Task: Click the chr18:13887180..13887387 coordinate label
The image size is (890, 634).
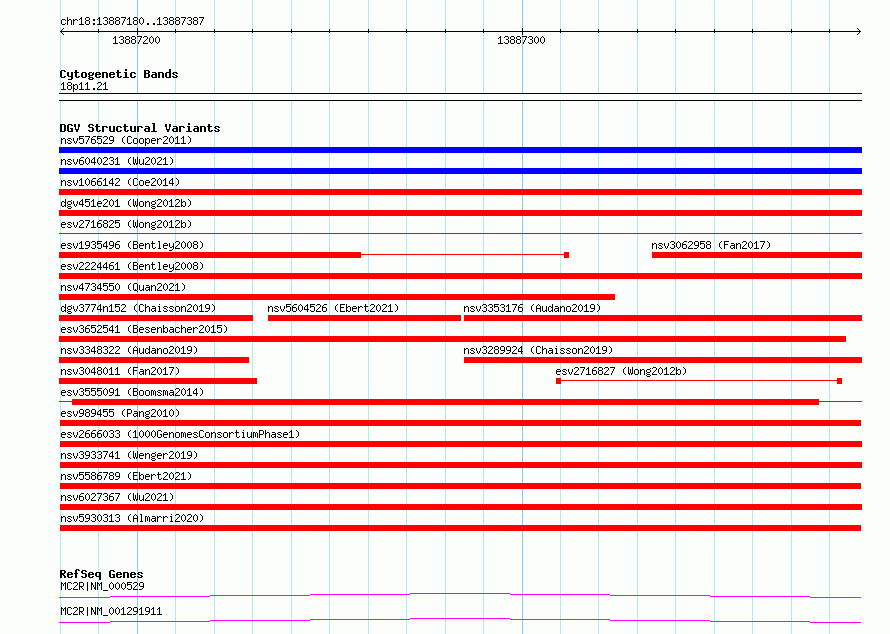Action: [x=132, y=21]
